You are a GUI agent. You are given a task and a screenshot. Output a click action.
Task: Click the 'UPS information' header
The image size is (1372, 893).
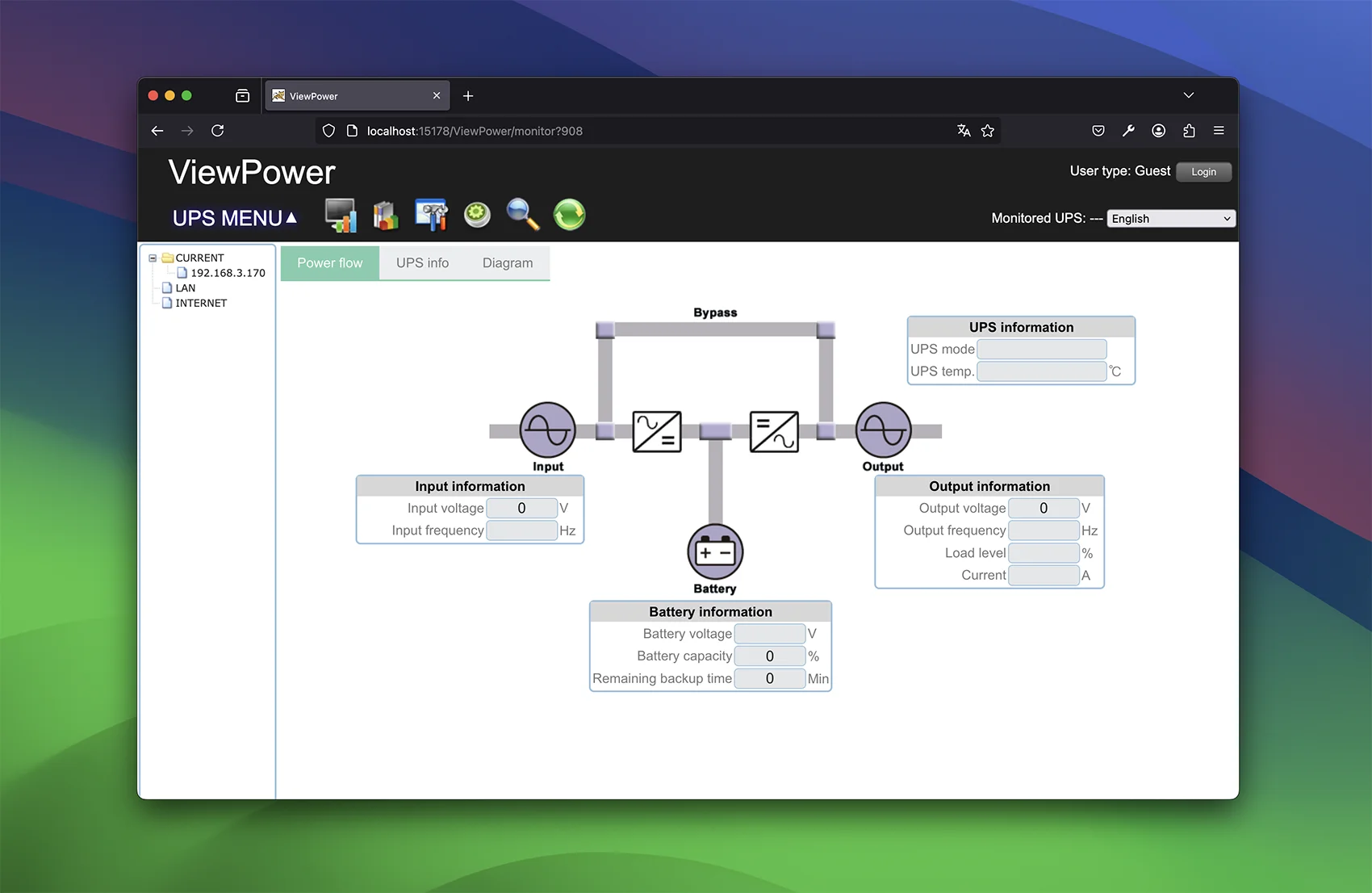tap(1021, 327)
